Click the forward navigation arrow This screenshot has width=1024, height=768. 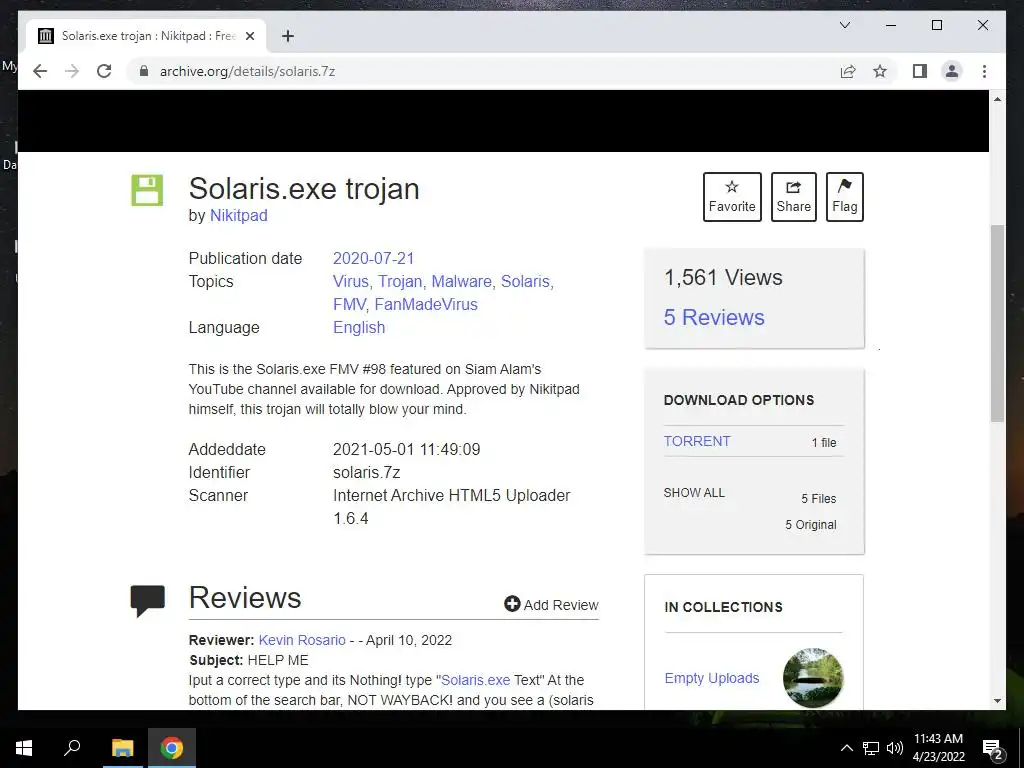pos(72,71)
